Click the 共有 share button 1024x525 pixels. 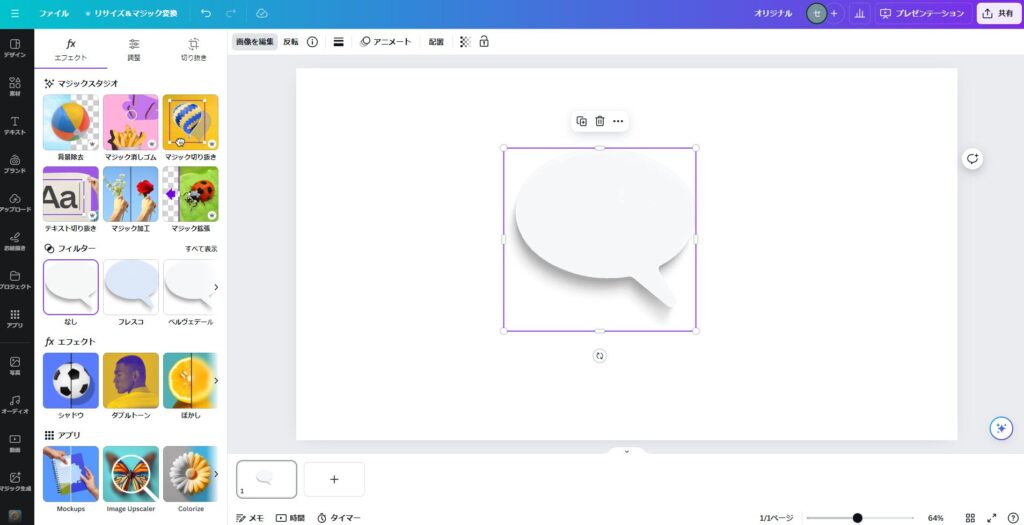[x=998, y=13]
